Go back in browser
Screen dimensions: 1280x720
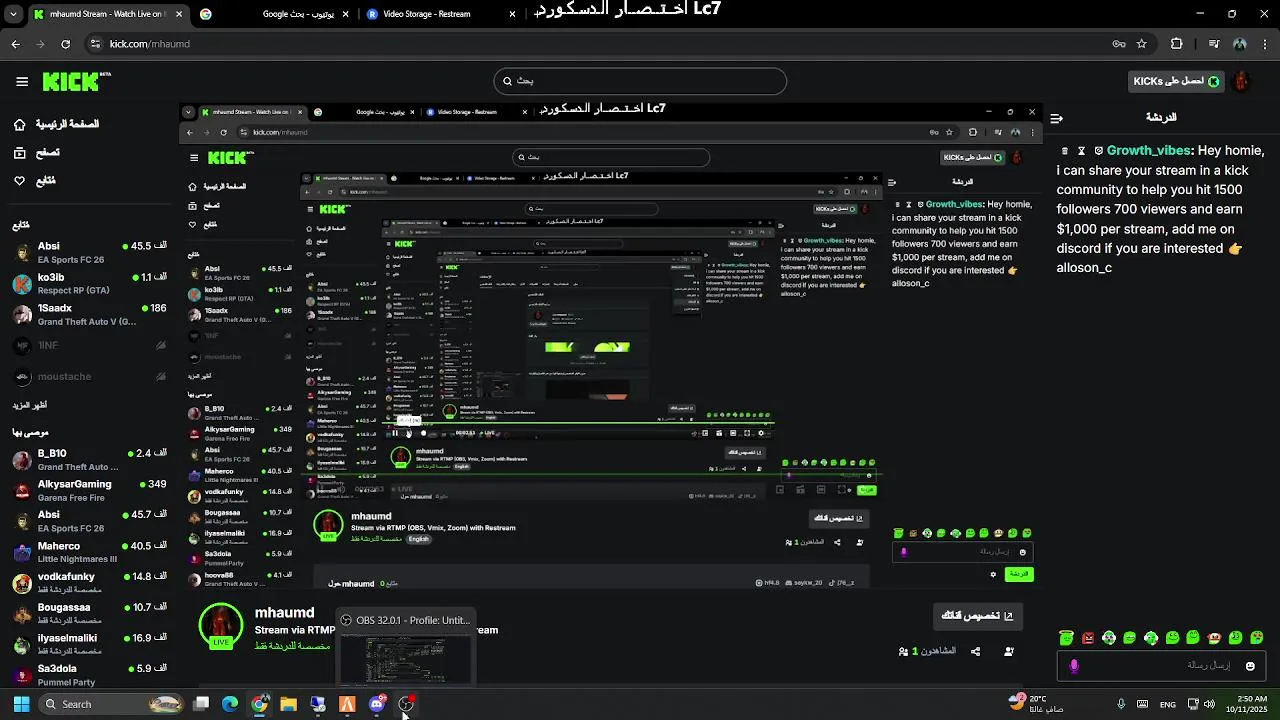pos(15,44)
